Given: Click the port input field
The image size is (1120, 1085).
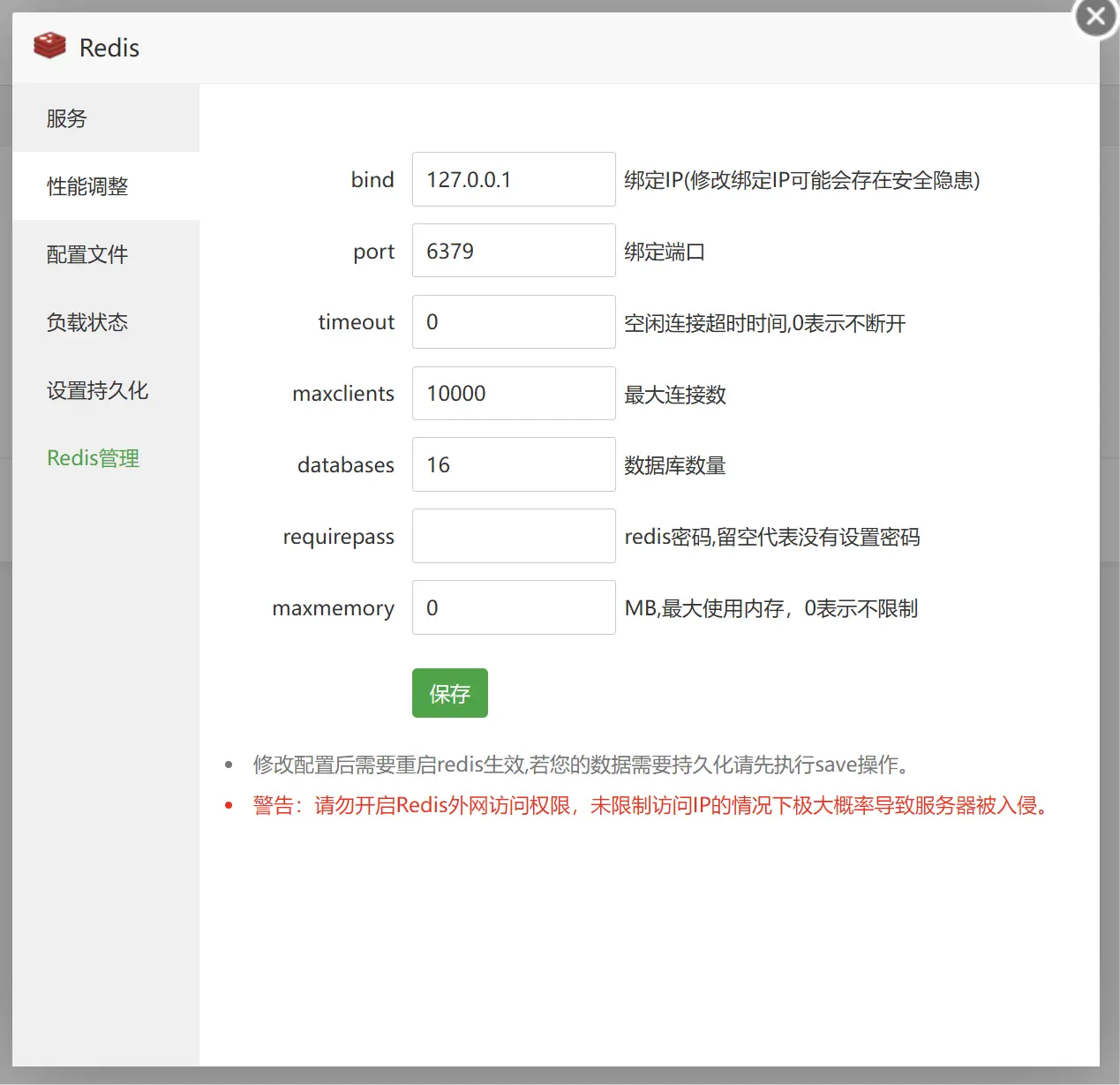Looking at the screenshot, I should (514, 251).
